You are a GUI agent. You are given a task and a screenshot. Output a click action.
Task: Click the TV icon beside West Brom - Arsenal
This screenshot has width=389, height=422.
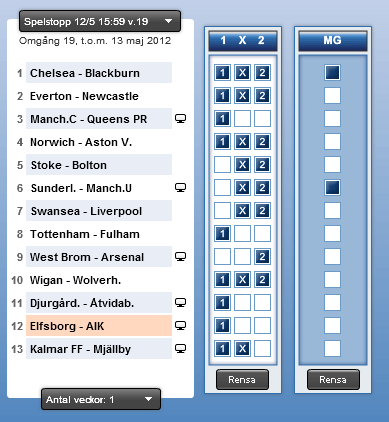pyautogui.click(x=180, y=257)
